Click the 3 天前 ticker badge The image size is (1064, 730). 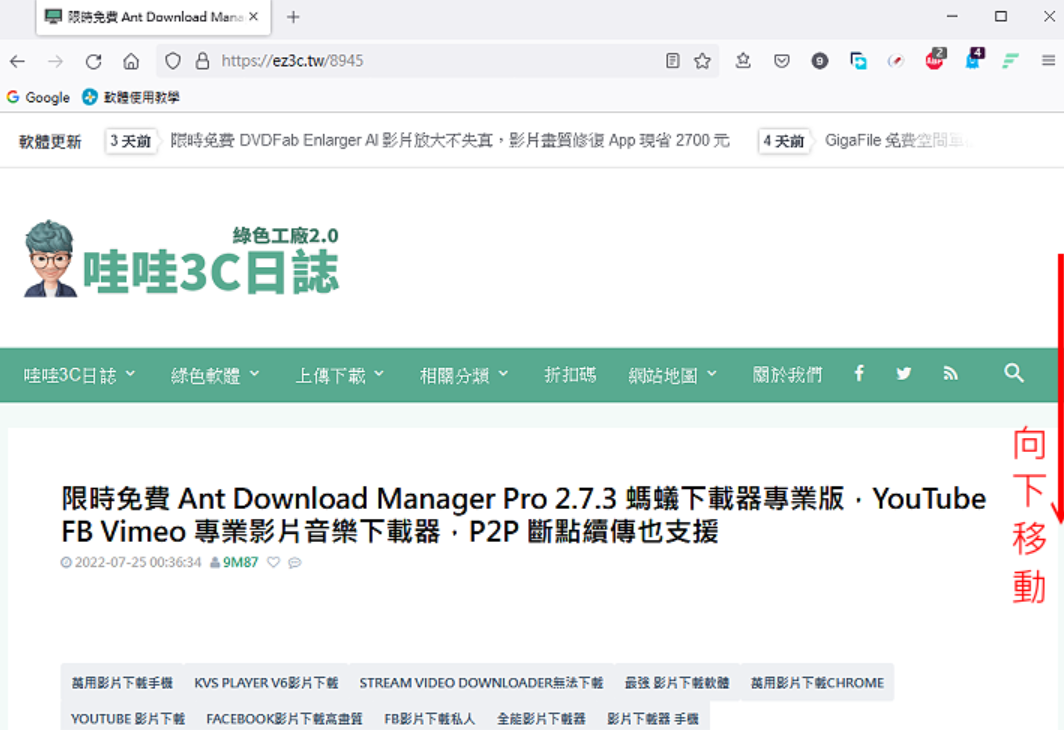130,141
